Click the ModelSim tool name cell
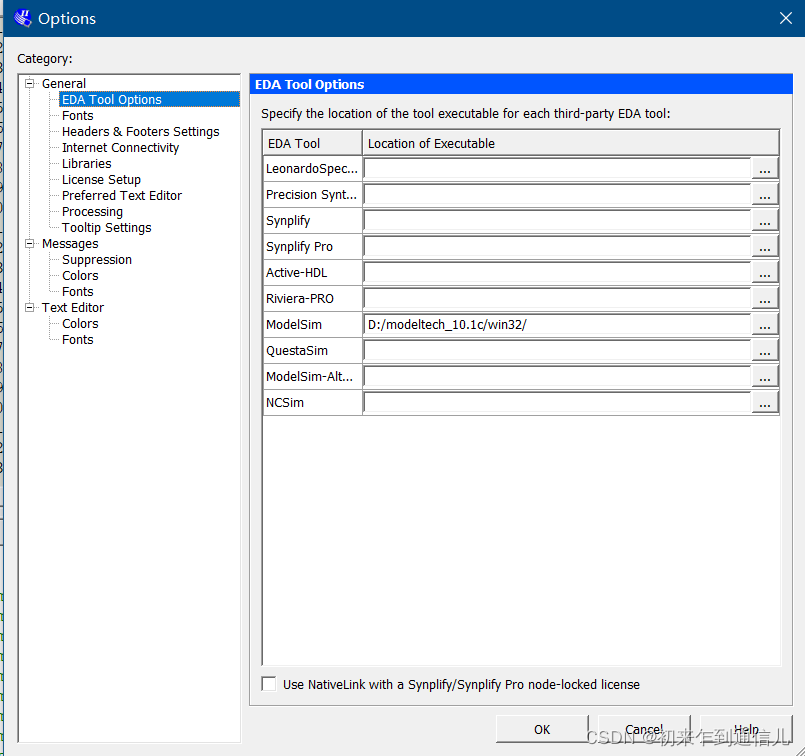Screen dimensions: 805x756 click(313, 325)
